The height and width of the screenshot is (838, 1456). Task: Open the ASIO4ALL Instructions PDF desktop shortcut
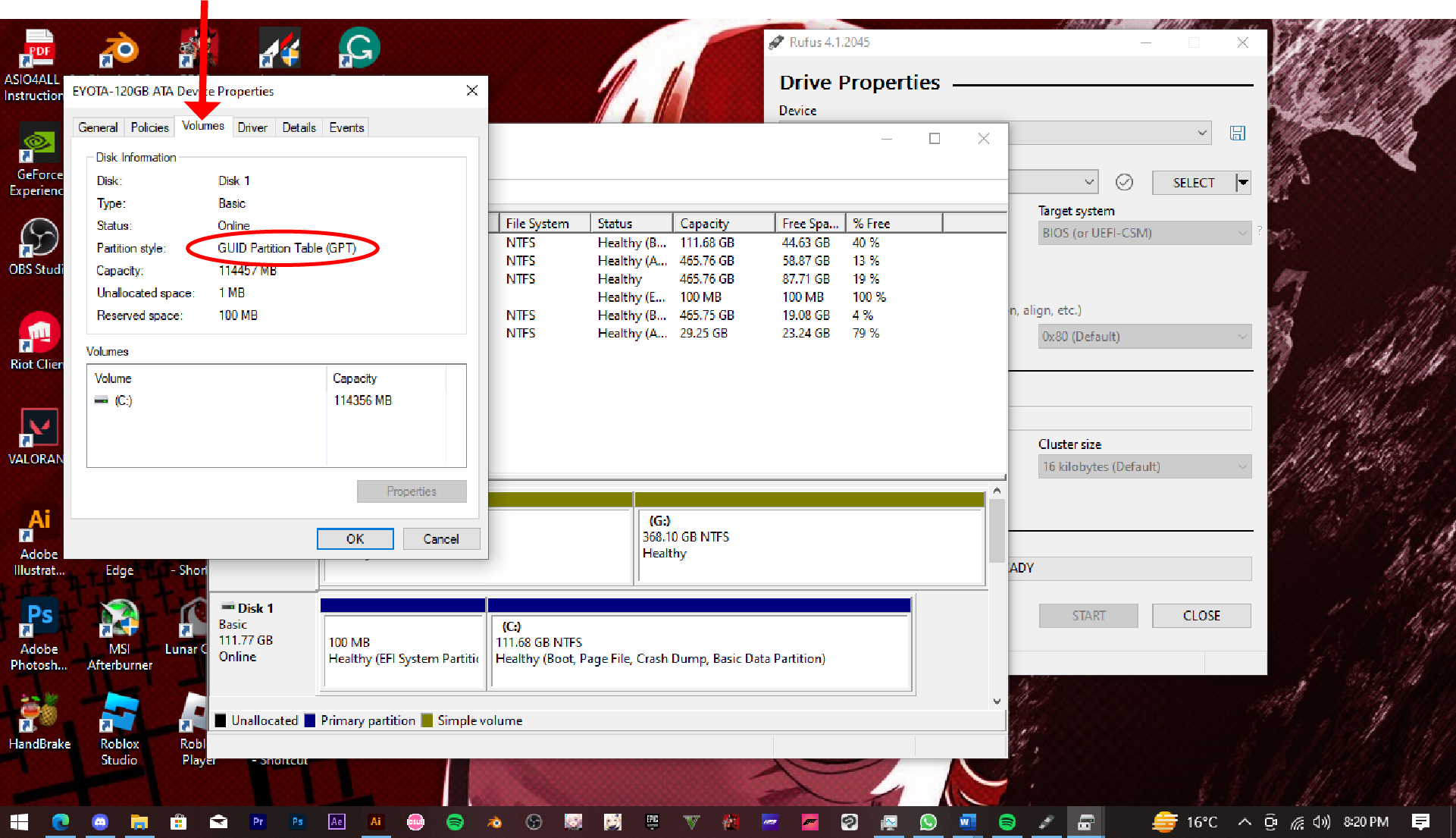pyautogui.click(x=35, y=64)
